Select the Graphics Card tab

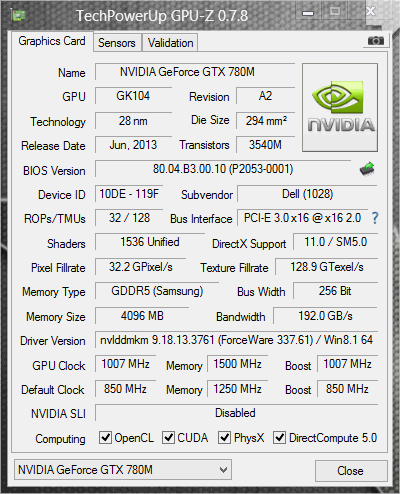point(52,41)
